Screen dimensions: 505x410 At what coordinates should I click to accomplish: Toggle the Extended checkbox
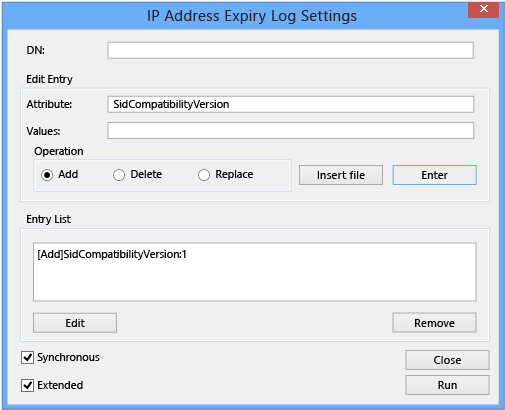tap(27, 385)
